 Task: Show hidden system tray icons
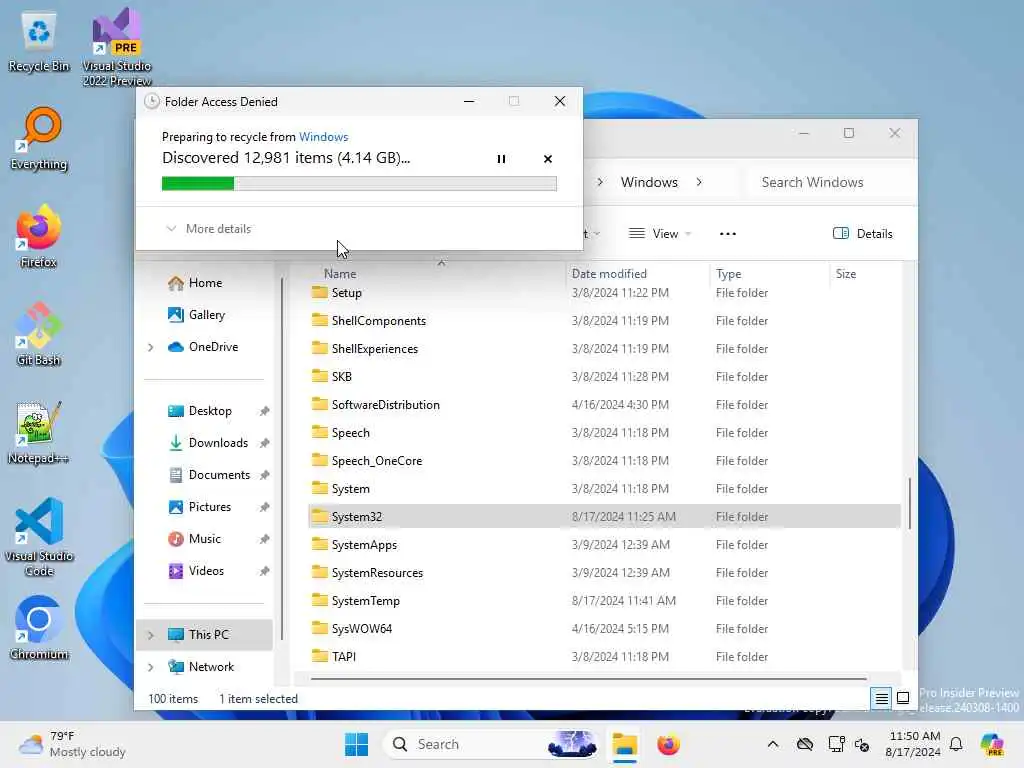(x=773, y=744)
